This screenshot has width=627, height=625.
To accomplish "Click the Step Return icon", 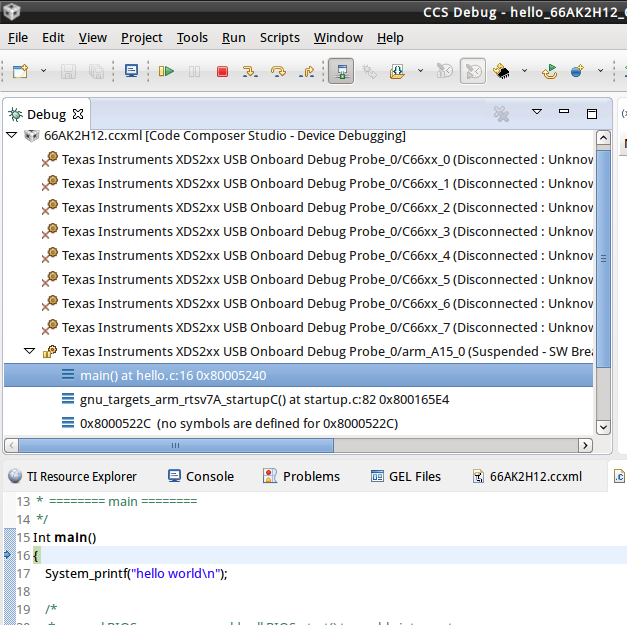I will pyautogui.click(x=306, y=72).
